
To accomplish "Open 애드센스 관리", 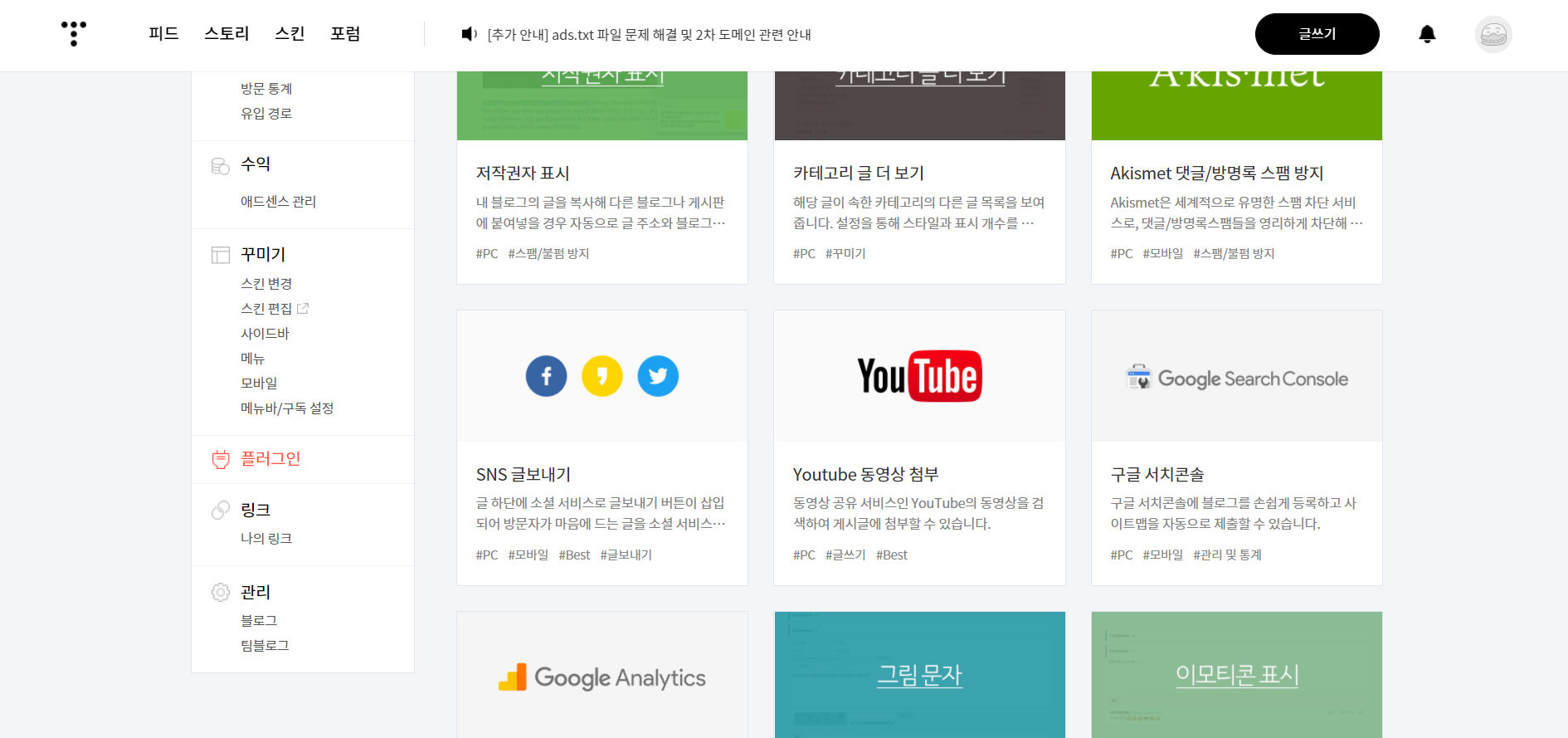I will (x=278, y=201).
